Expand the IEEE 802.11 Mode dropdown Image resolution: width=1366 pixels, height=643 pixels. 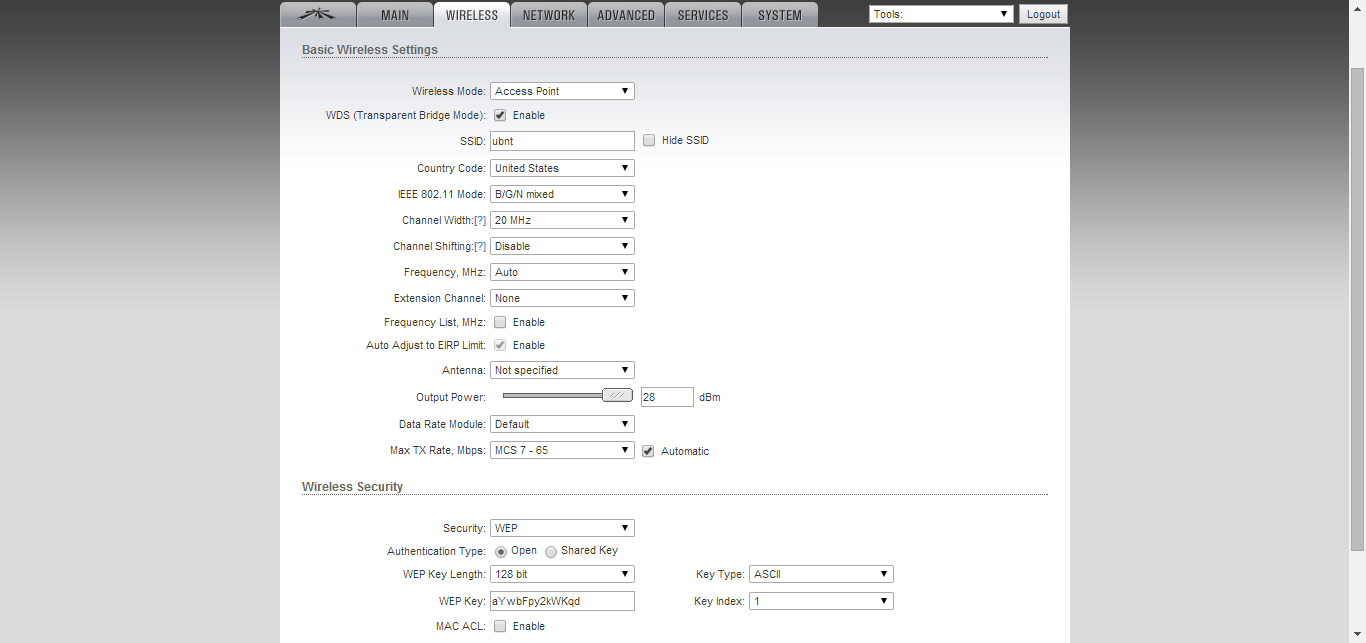coord(562,194)
